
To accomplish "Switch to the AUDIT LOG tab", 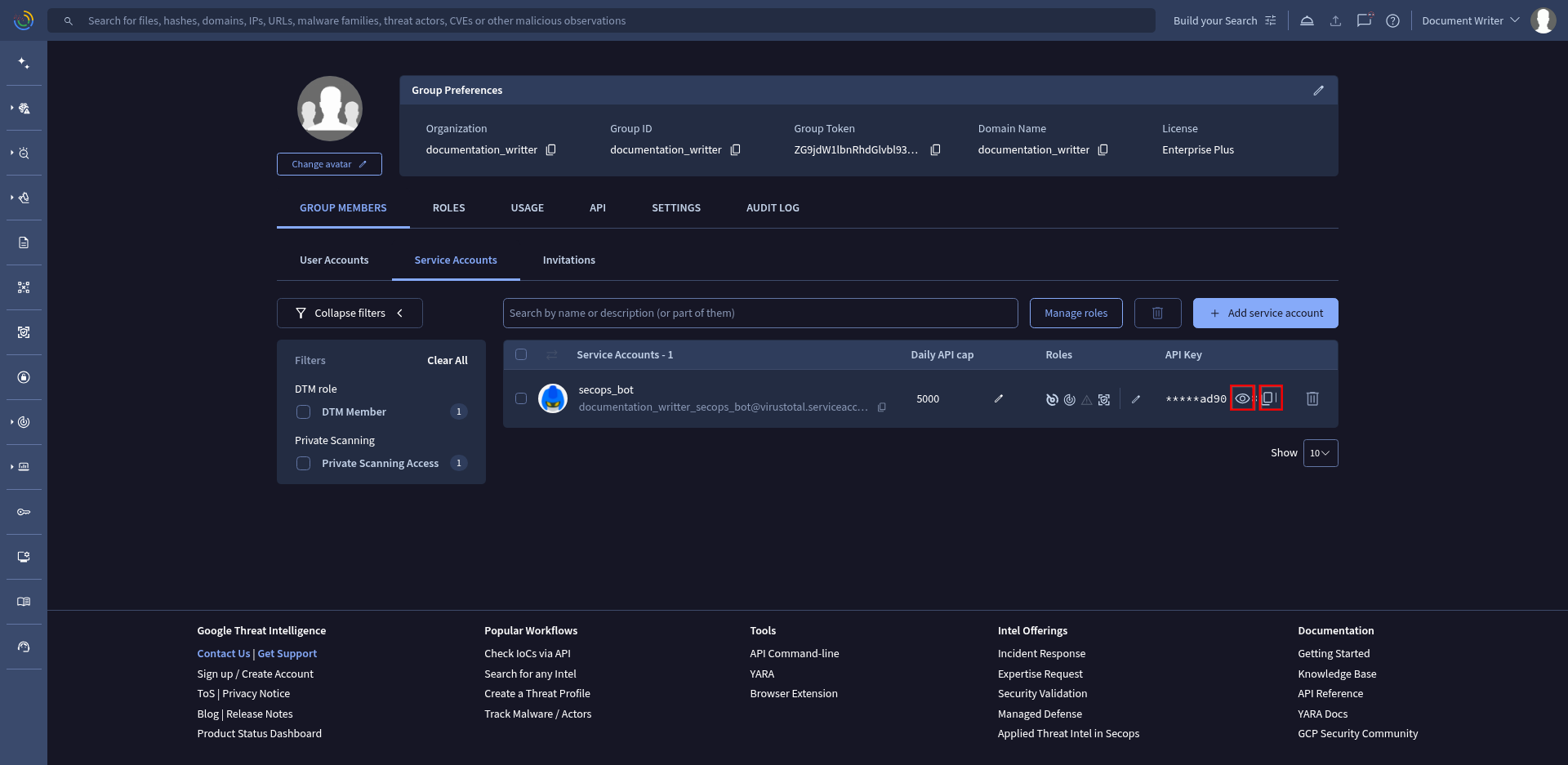I will 773,208.
